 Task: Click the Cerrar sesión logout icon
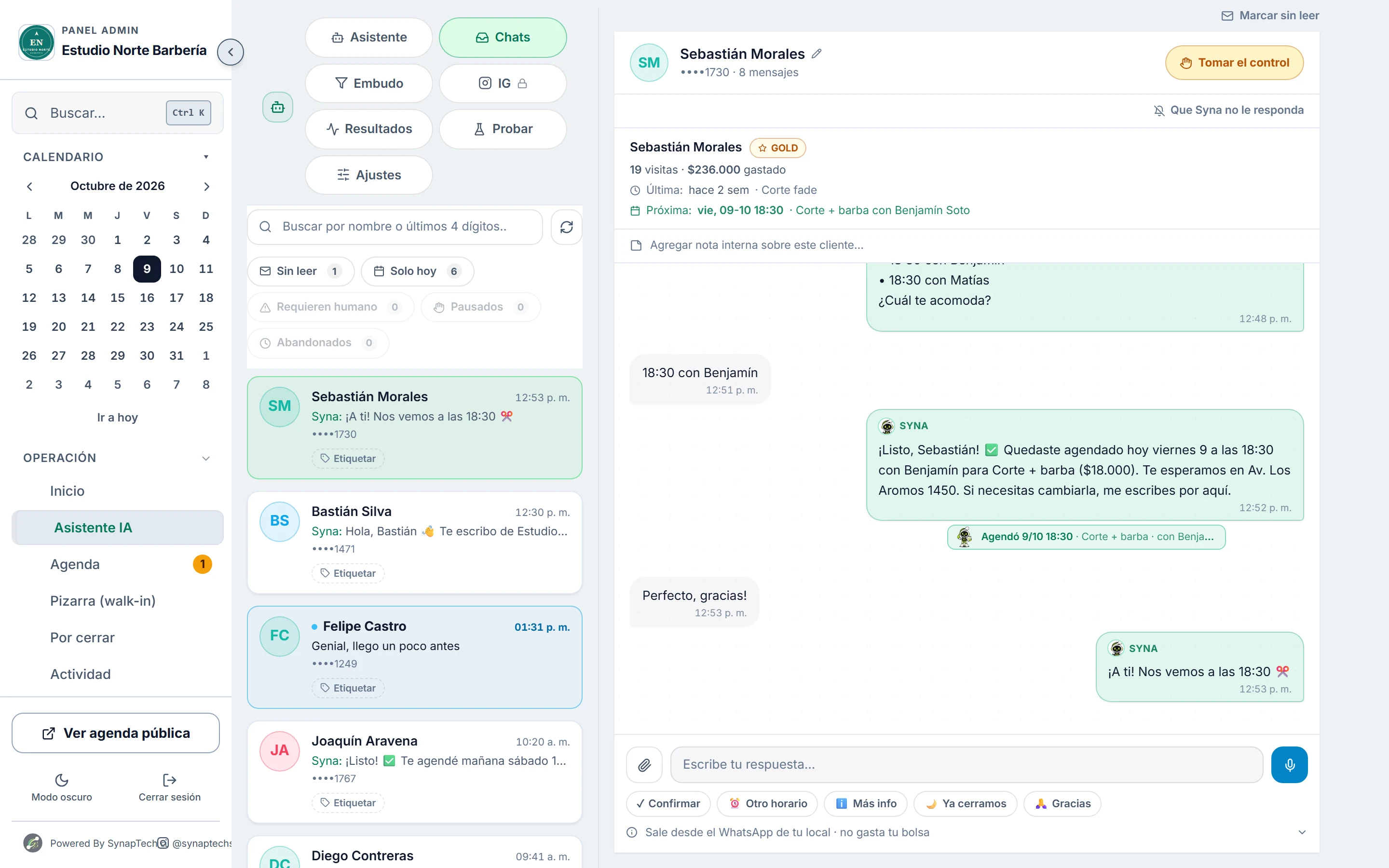tap(169, 780)
